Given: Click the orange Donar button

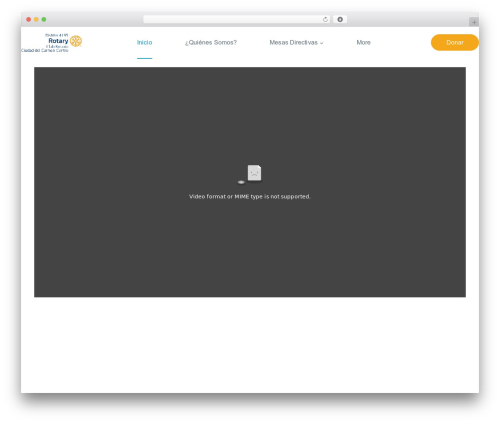Looking at the screenshot, I should [455, 42].
